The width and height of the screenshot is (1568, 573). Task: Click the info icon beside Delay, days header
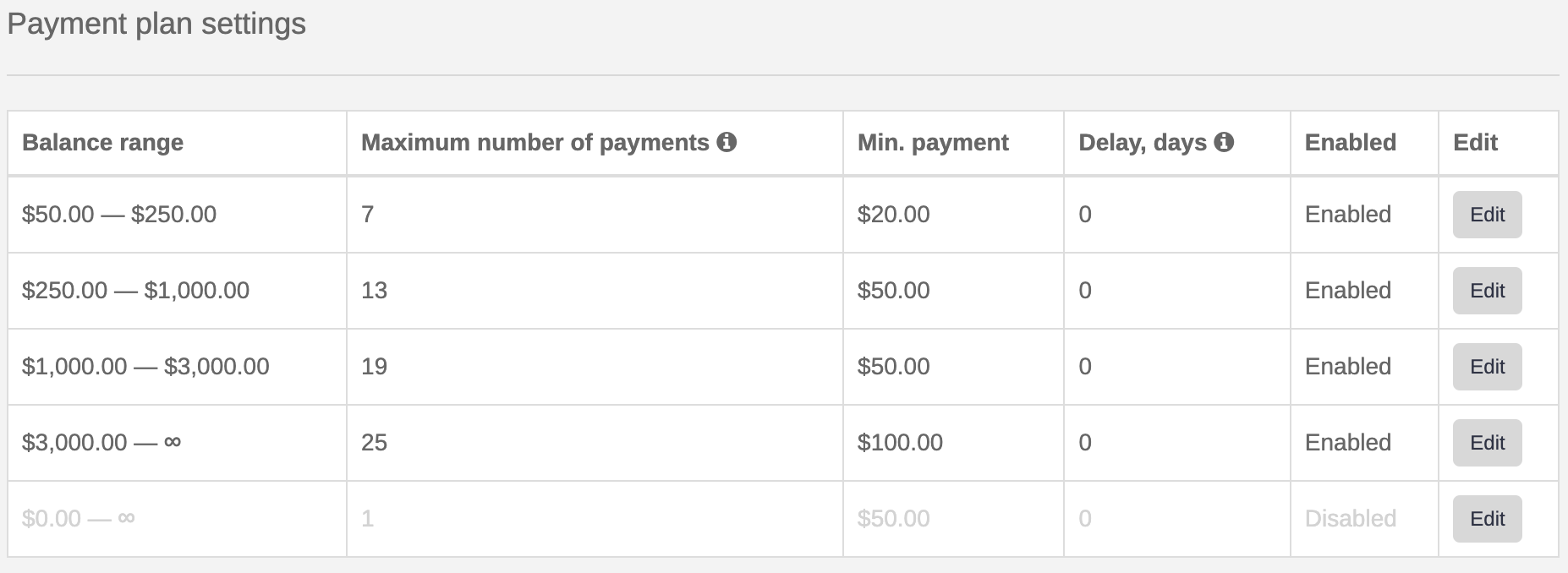point(1224,142)
